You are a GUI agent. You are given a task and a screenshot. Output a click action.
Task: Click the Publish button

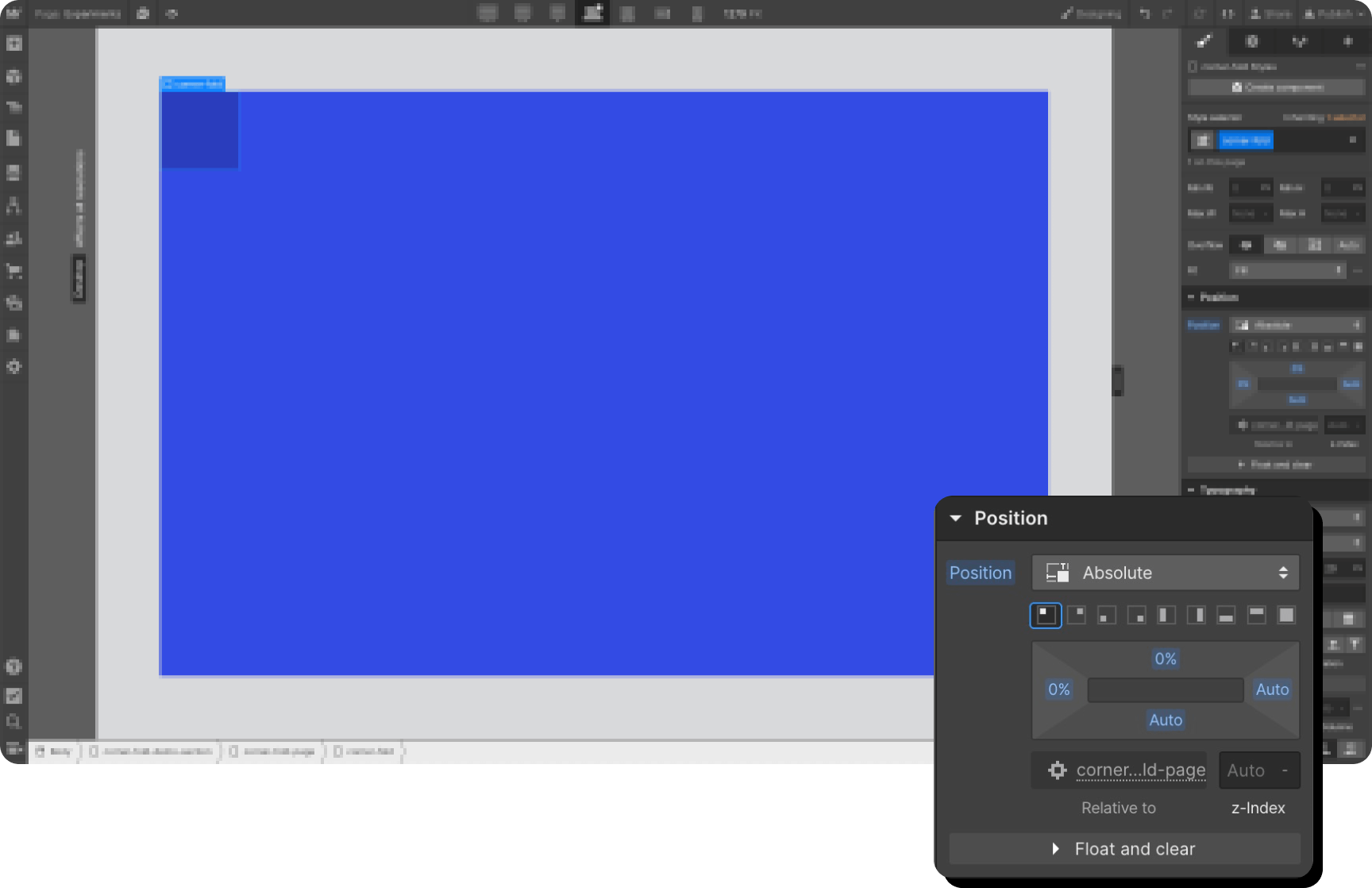(x=1332, y=14)
